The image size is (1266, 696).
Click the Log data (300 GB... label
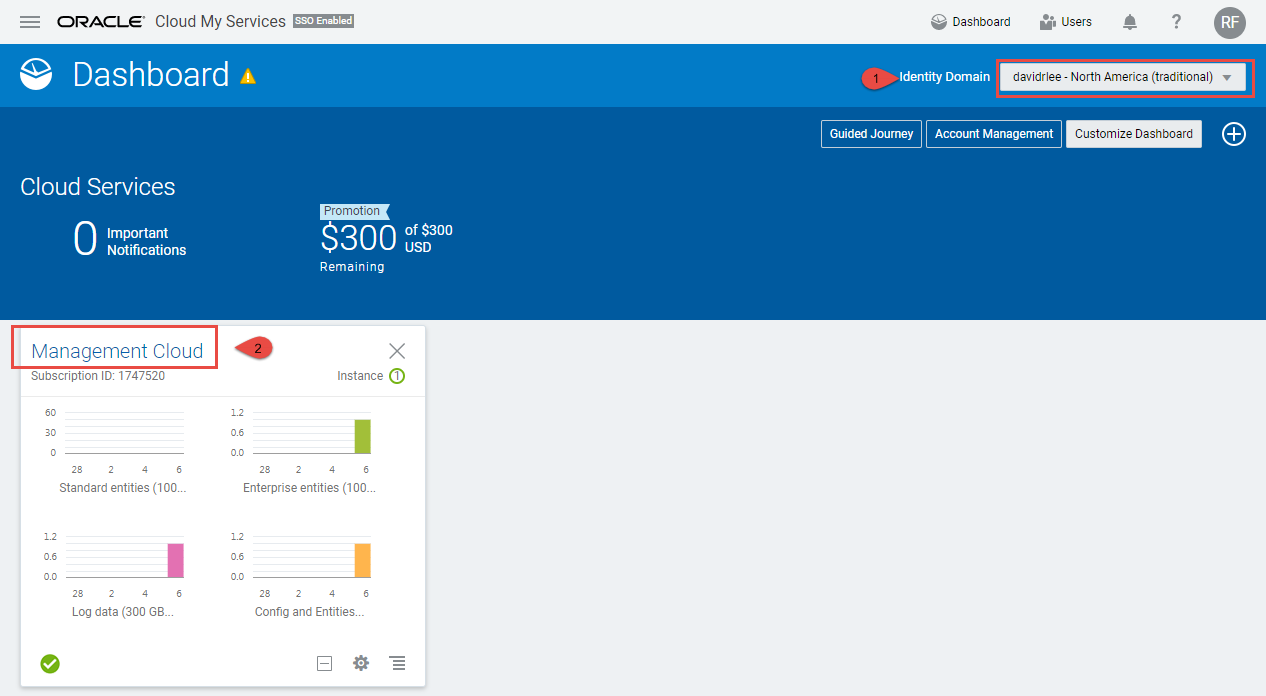pos(123,611)
